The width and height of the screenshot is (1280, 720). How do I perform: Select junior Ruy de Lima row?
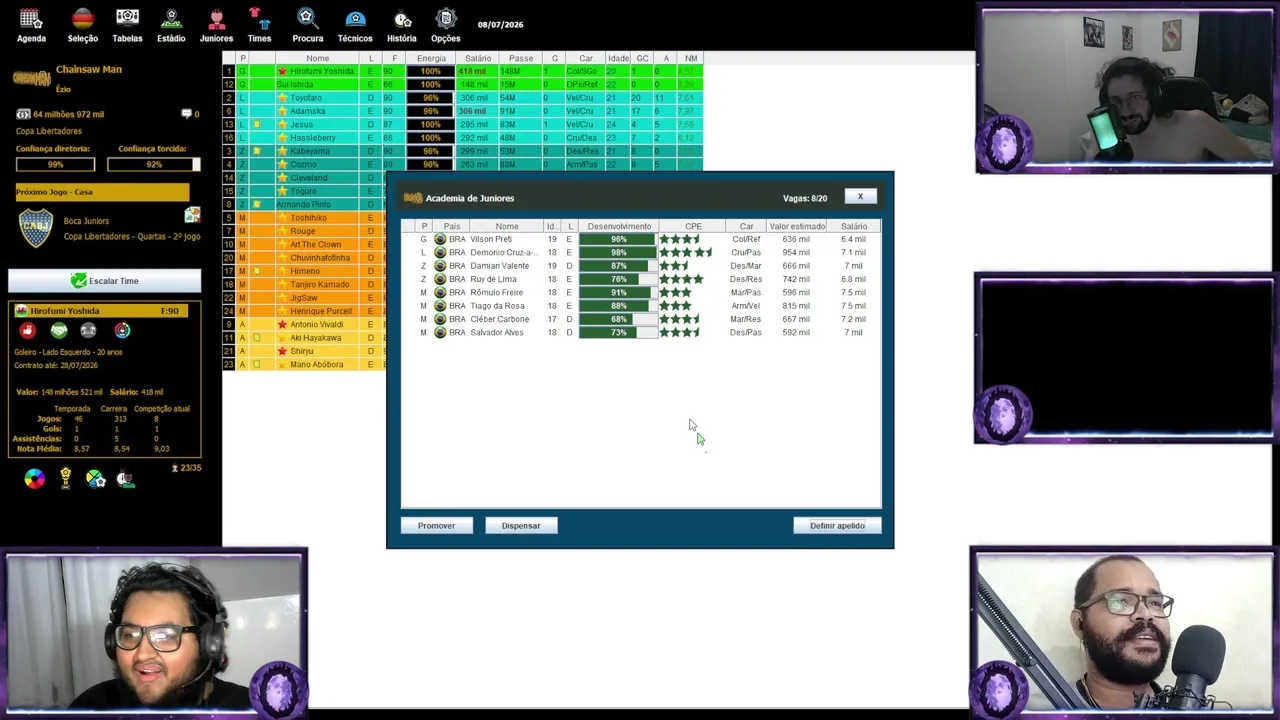click(641, 279)
